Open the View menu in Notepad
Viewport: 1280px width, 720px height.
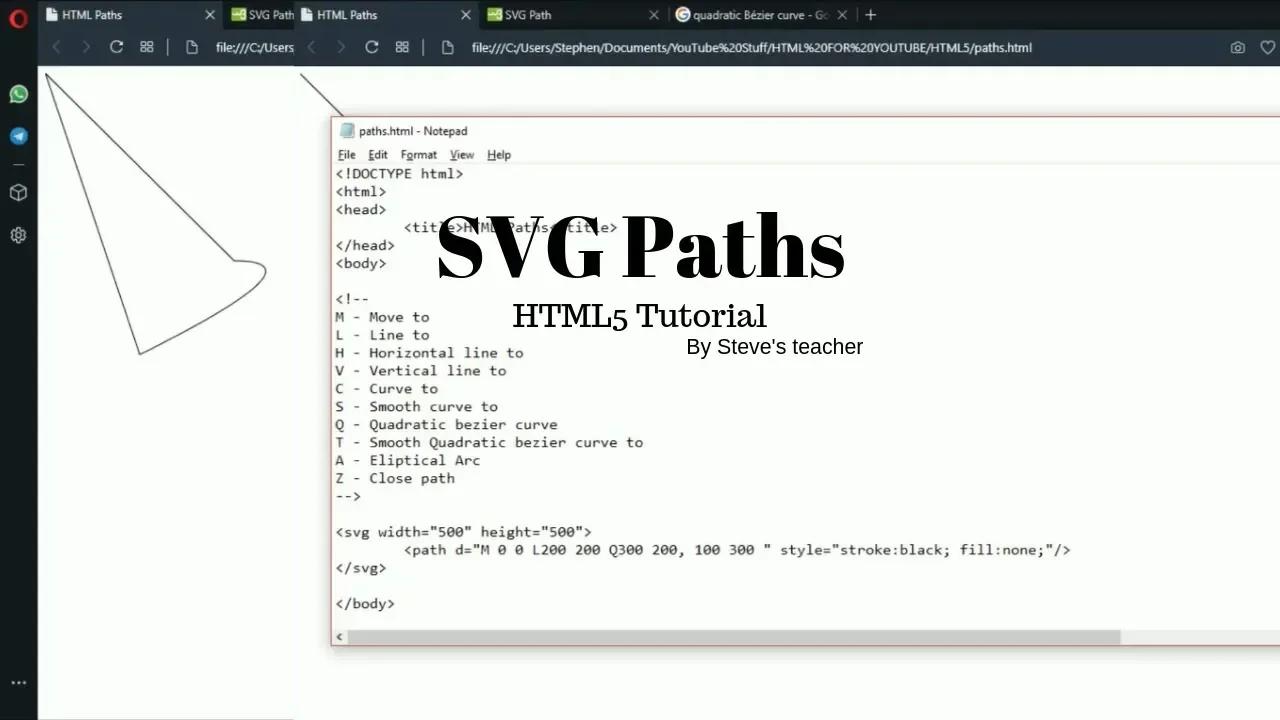click(x=461, y=154)
